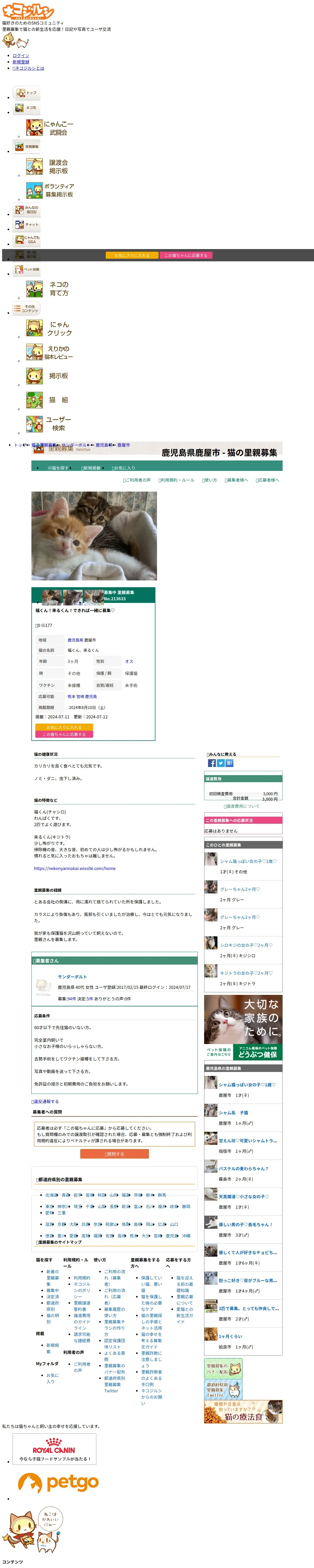This screenshot has height=1568, width=314.
Task: Click the Royal Canin sponsor banner
Action: click(x=54, y=1448)
